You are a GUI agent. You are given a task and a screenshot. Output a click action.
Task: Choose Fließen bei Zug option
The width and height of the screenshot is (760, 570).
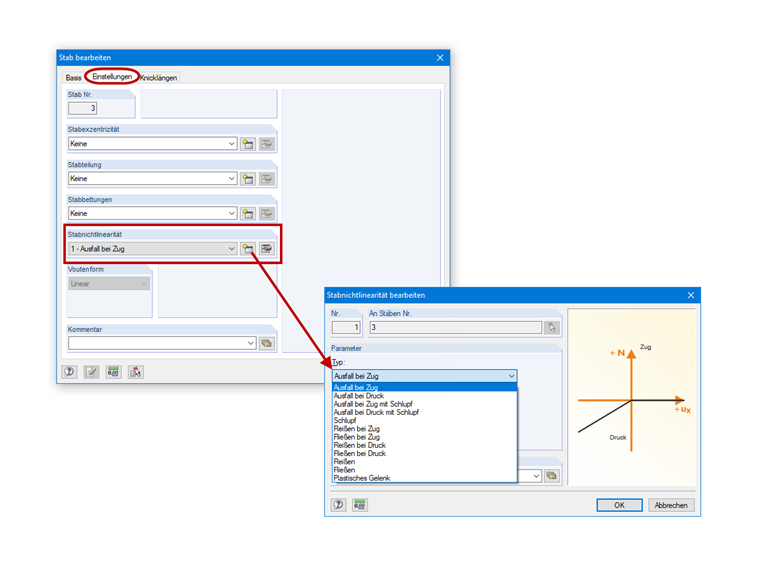[425, 437]
